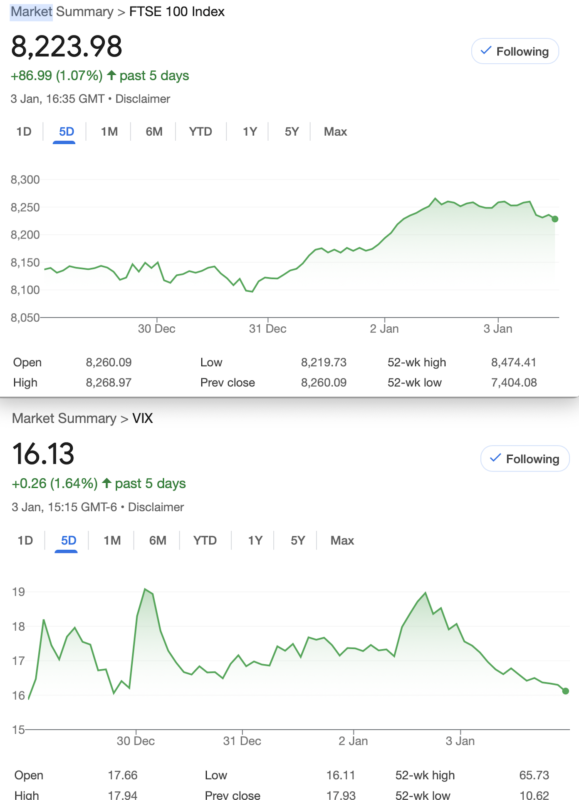Image resolution: width=579 pixels, height=800 pixels.
Task: Open Market Summary link above FTSE 100 Index
Action: 62,11
